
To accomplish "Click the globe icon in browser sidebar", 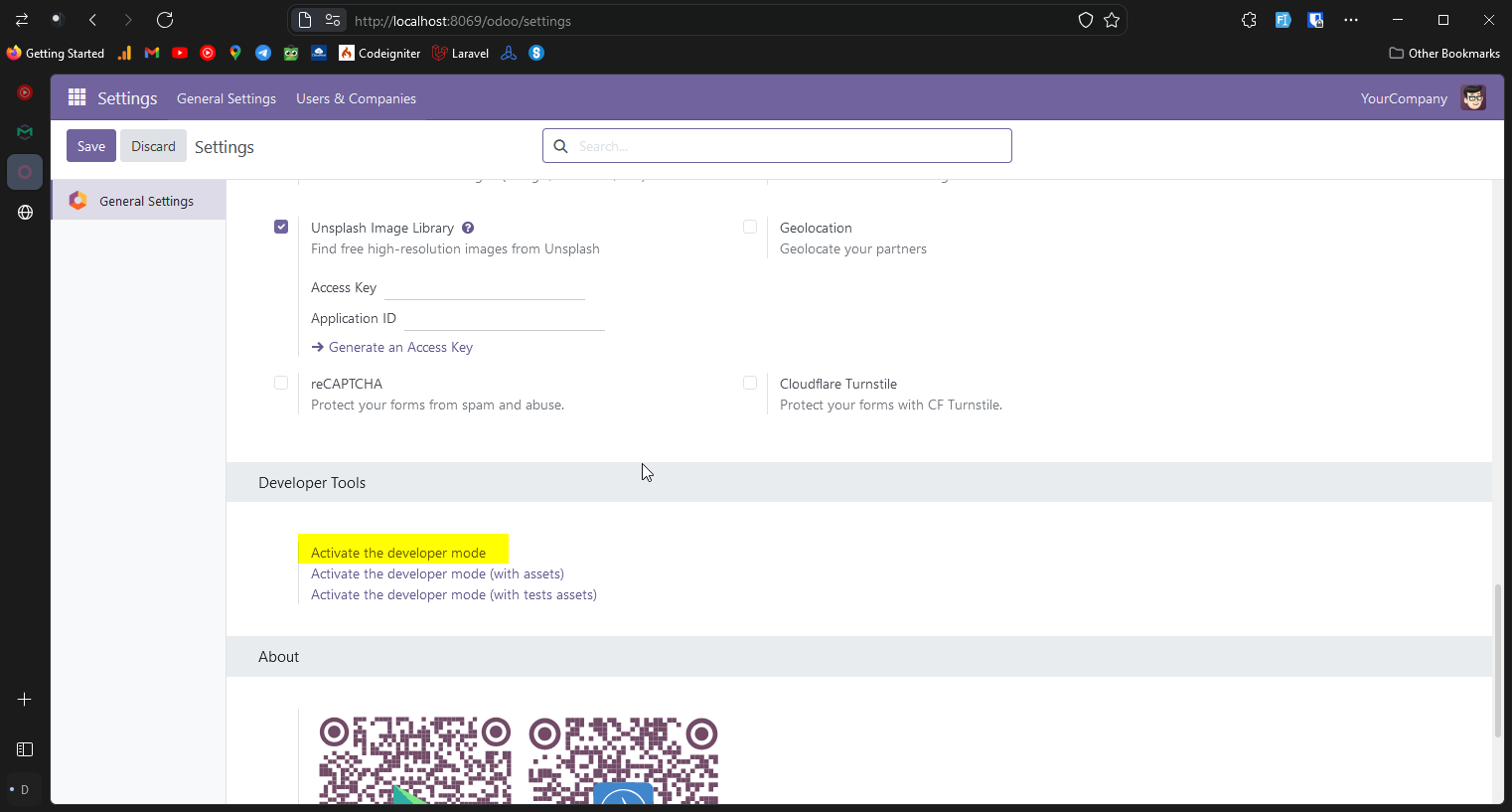I will coord(25,212).
